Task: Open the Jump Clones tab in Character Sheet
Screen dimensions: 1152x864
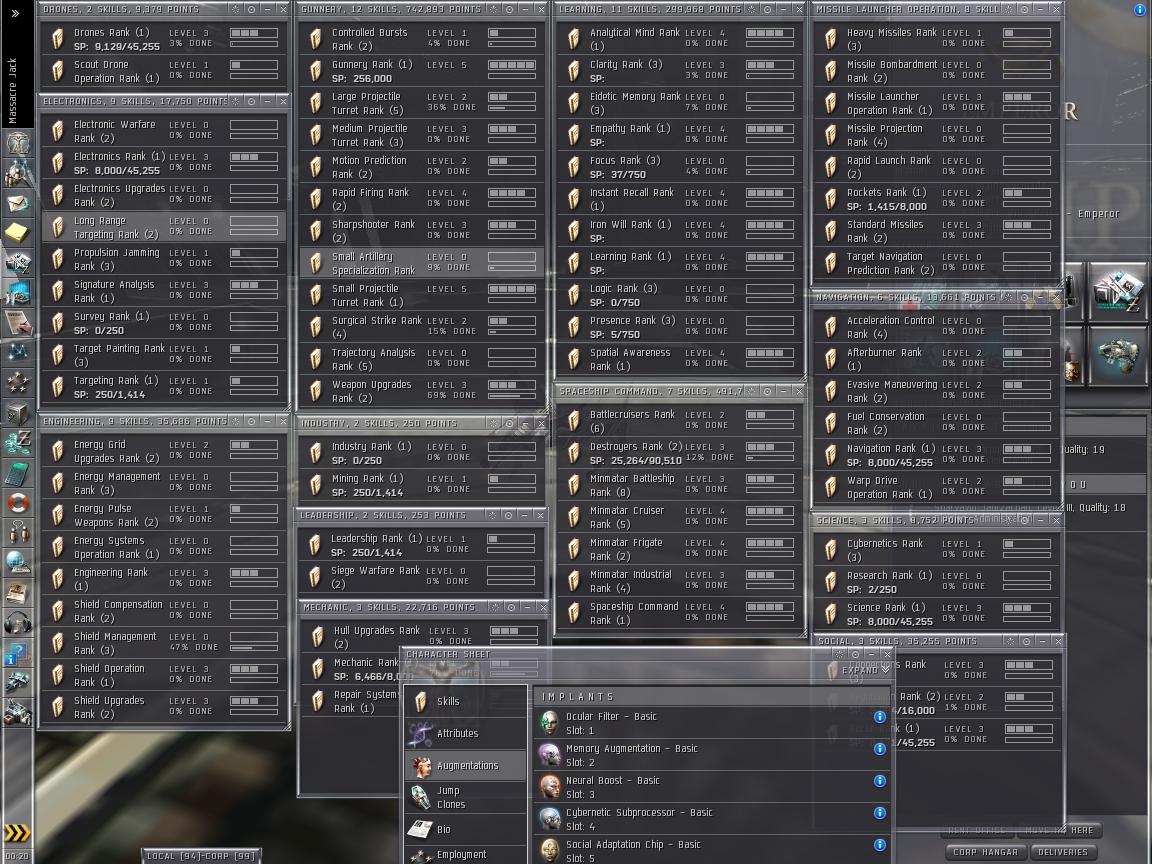Action: click(x=465, y=797)
